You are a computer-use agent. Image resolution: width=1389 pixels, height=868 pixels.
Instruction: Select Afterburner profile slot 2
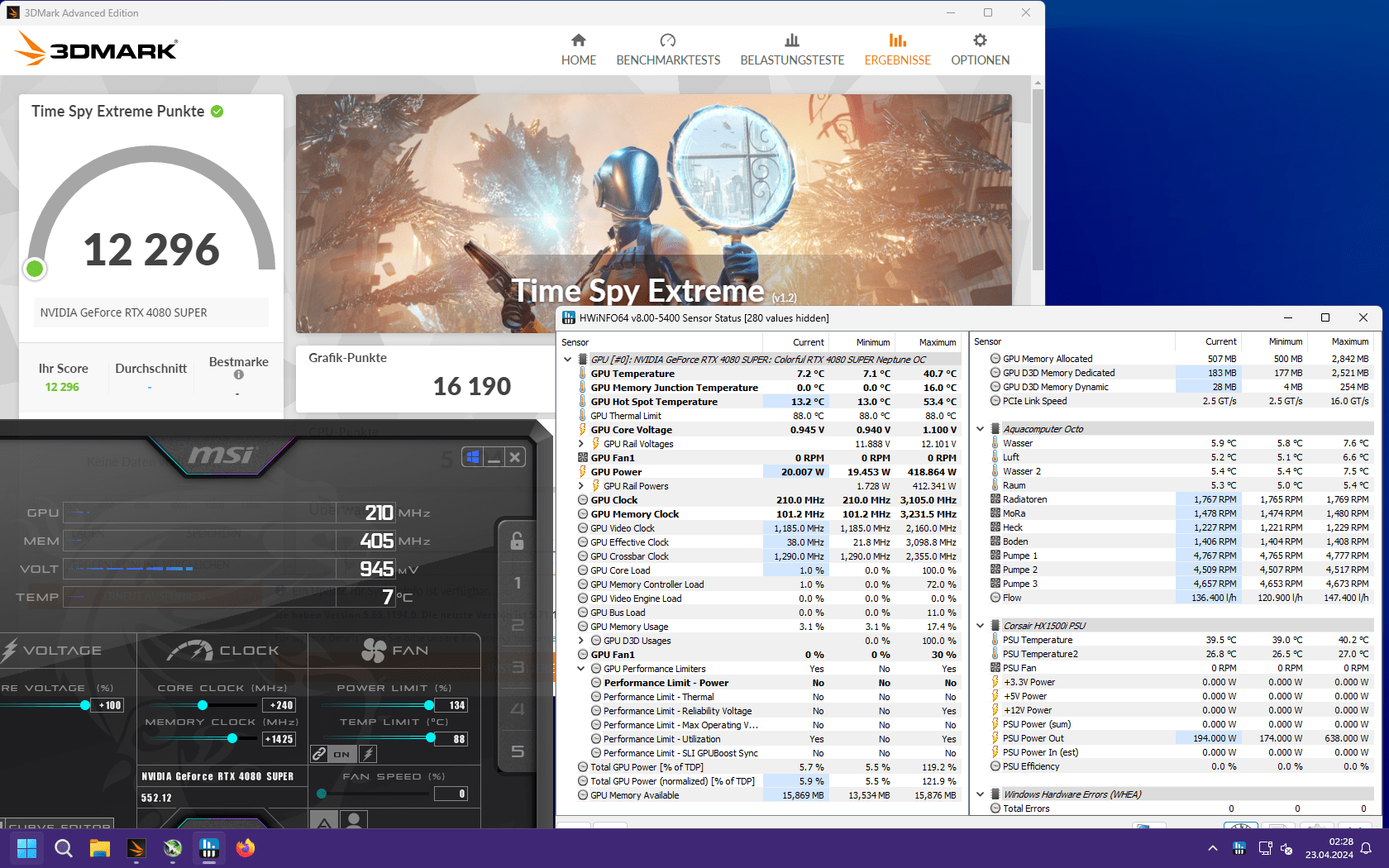click(517, 625)
